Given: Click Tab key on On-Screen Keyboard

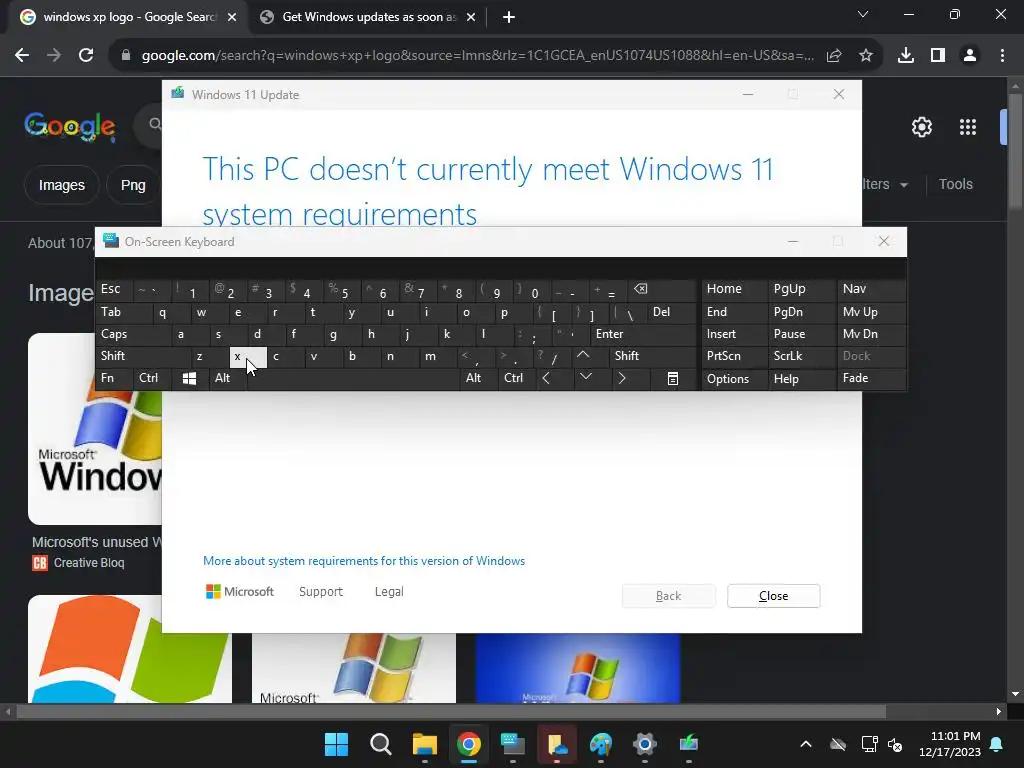Looking at the screenshot, I should (x=123, y=312).
